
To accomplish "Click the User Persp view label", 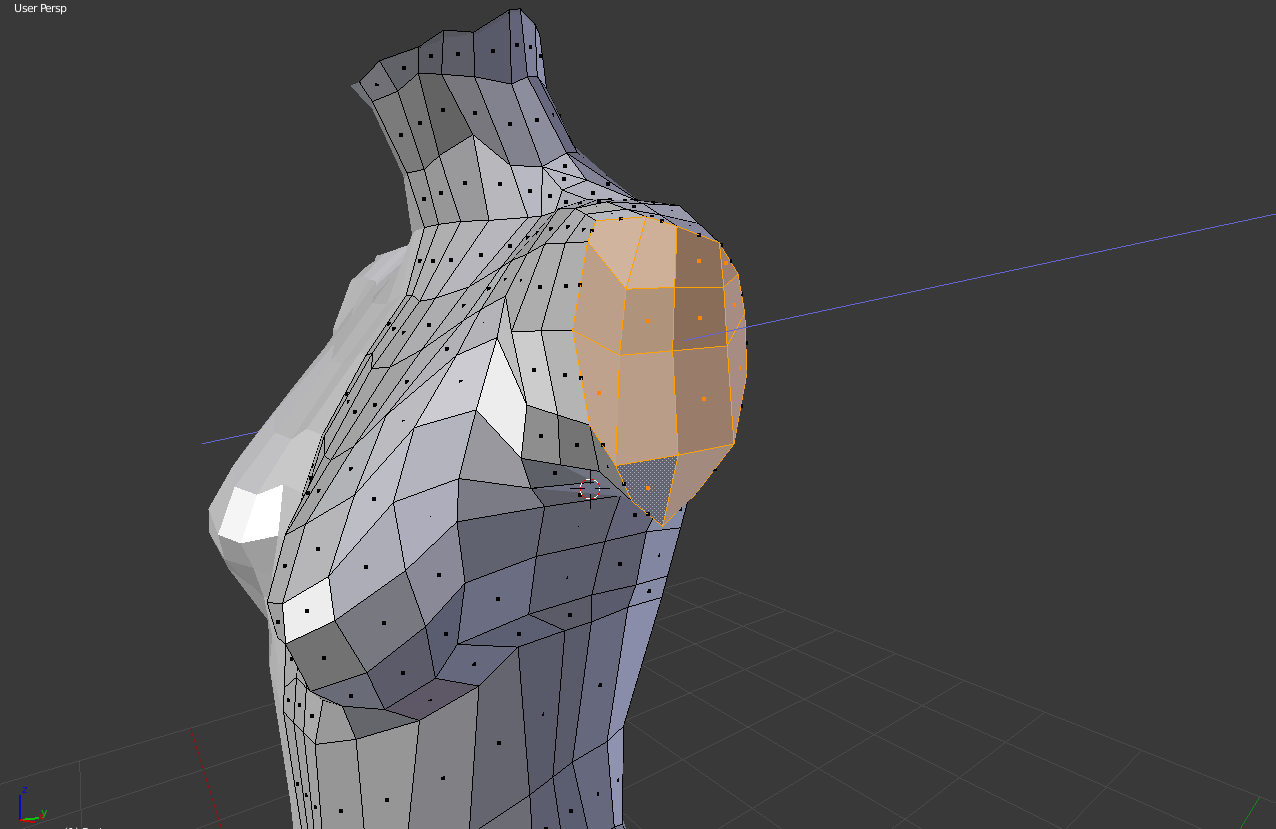I will point(40,8).
